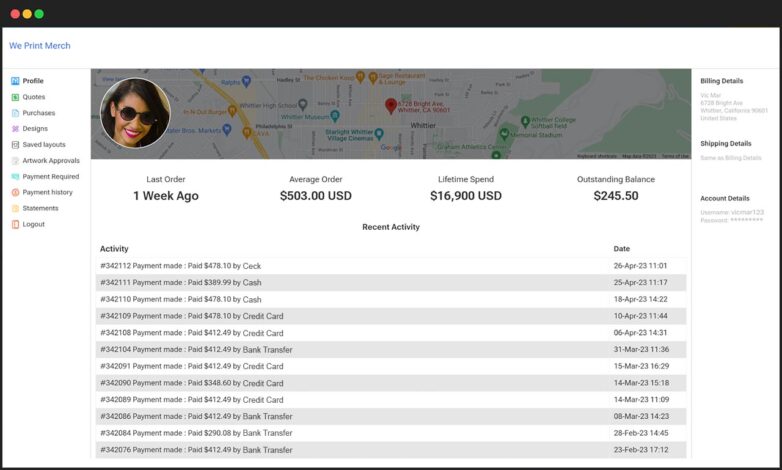The image size is (782, 470).
Task: Click the Payment history icon
Action: 15,193
